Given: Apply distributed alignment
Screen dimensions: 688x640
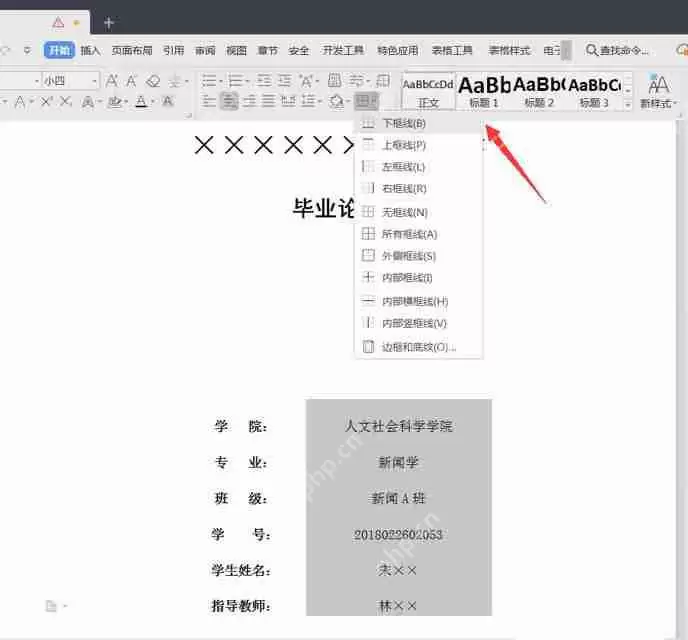Looking at the screenshot, I should 288,102.
